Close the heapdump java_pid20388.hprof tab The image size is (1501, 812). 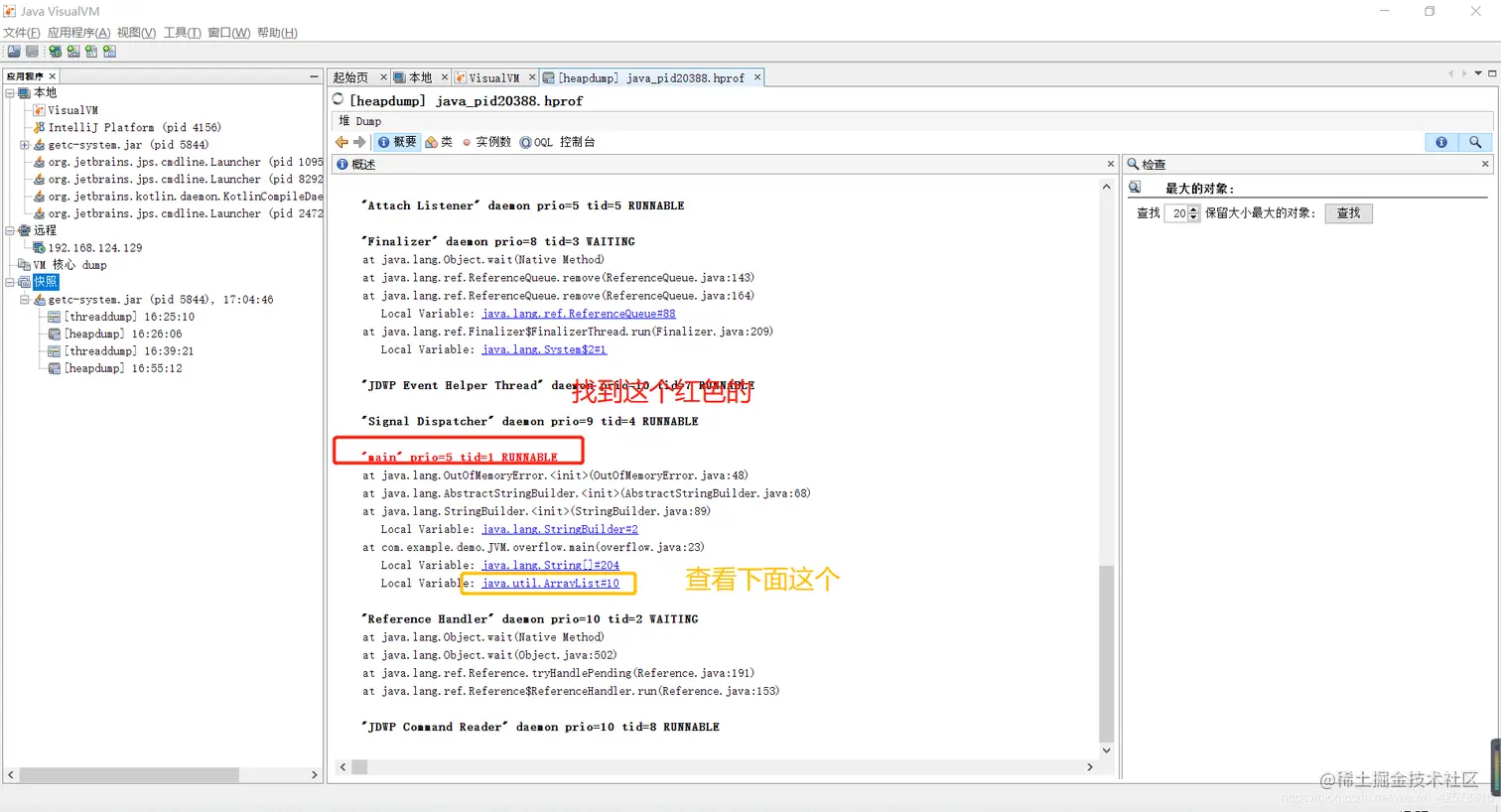pos(757,77)
